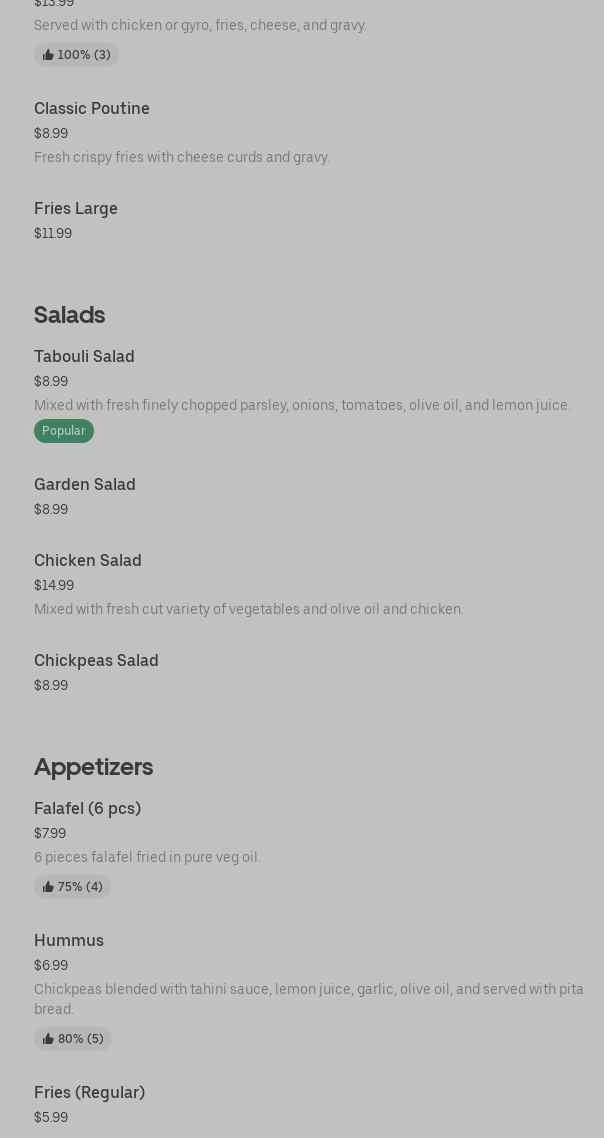Click the Hummus description text

click(308, 999)
